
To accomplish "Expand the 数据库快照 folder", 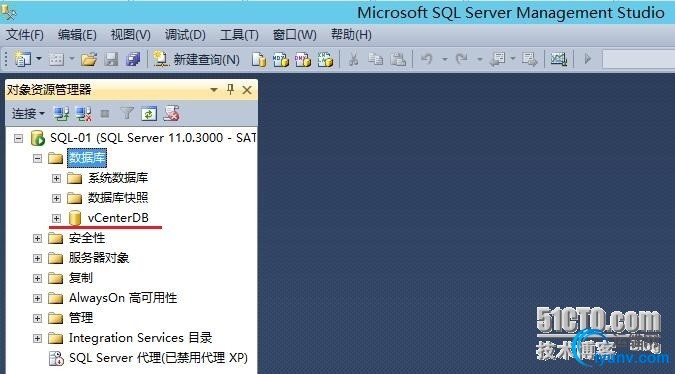I will pyautogui.click(x=56, y=198).
